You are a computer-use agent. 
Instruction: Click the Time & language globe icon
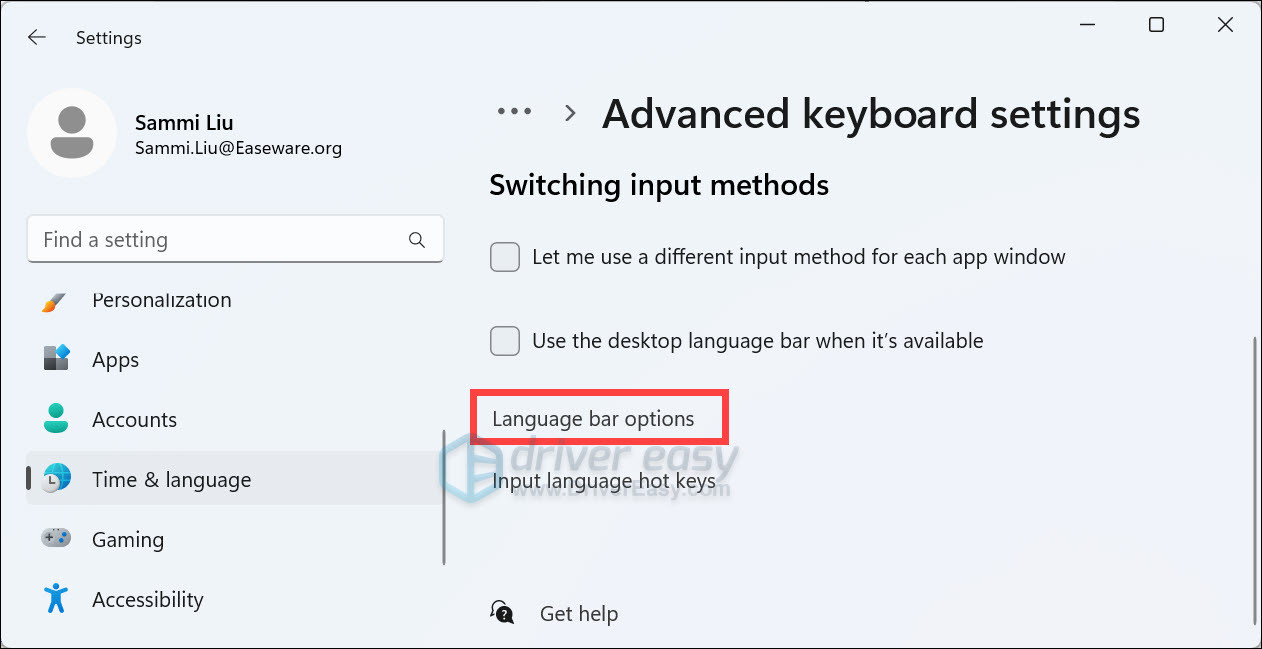pos(57,479)
